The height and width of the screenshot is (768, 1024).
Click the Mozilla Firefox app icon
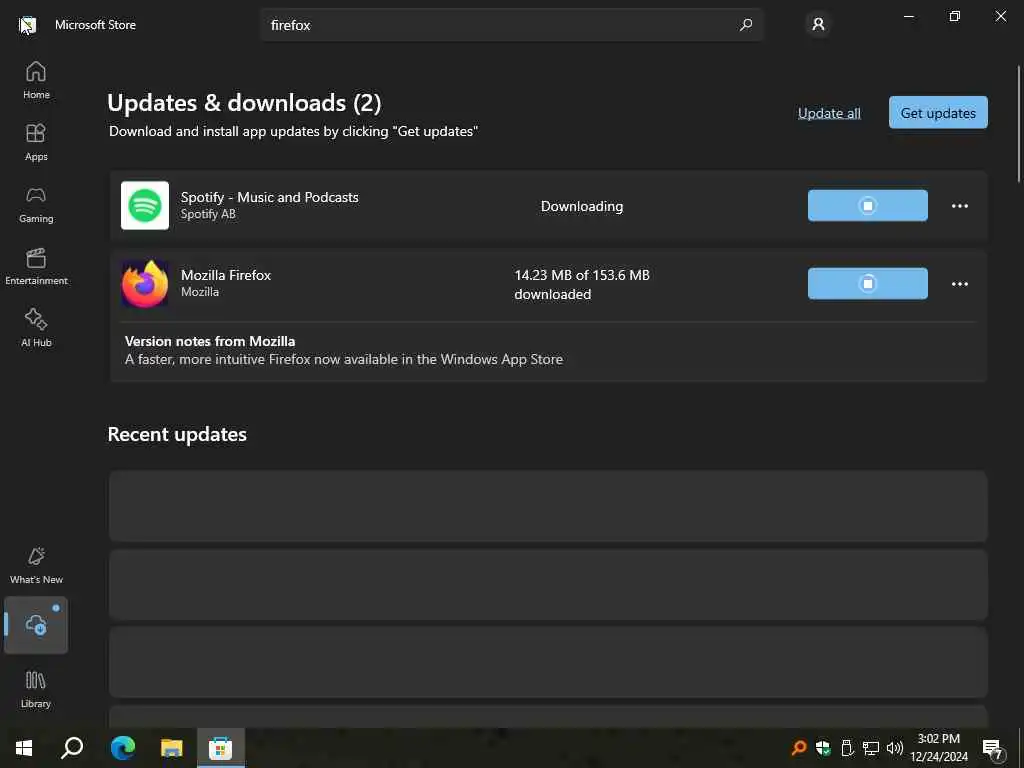click(x=145, y=283)
